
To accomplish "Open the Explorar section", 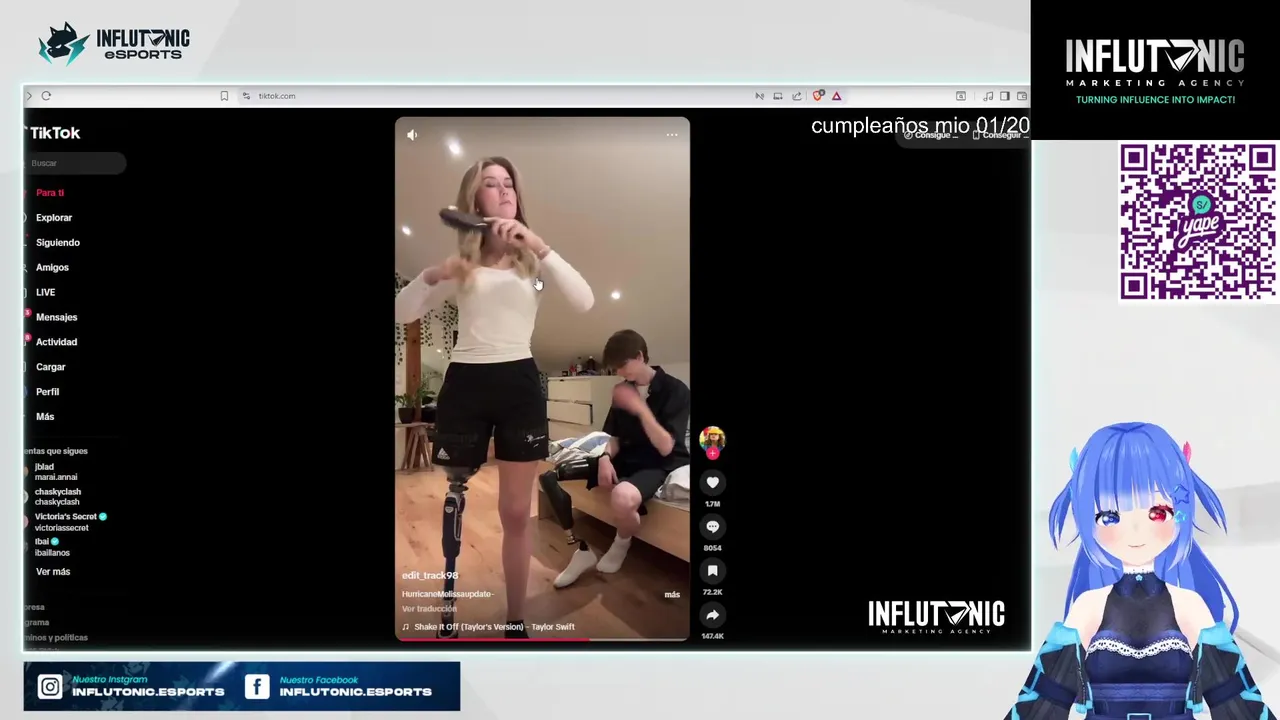I will [x=54, y=218].
